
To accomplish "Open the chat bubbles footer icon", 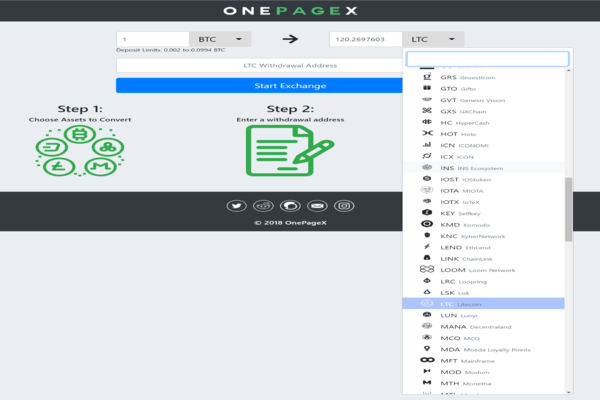I will pos(290,206).
